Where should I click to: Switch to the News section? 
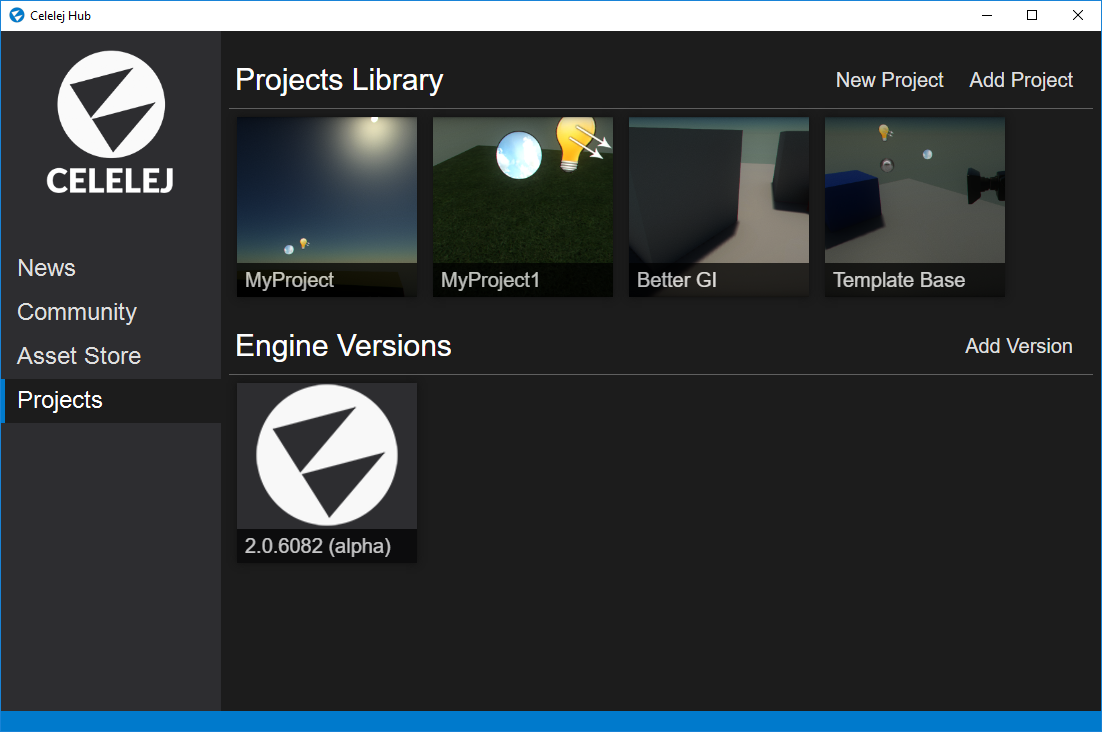(46, 267)
